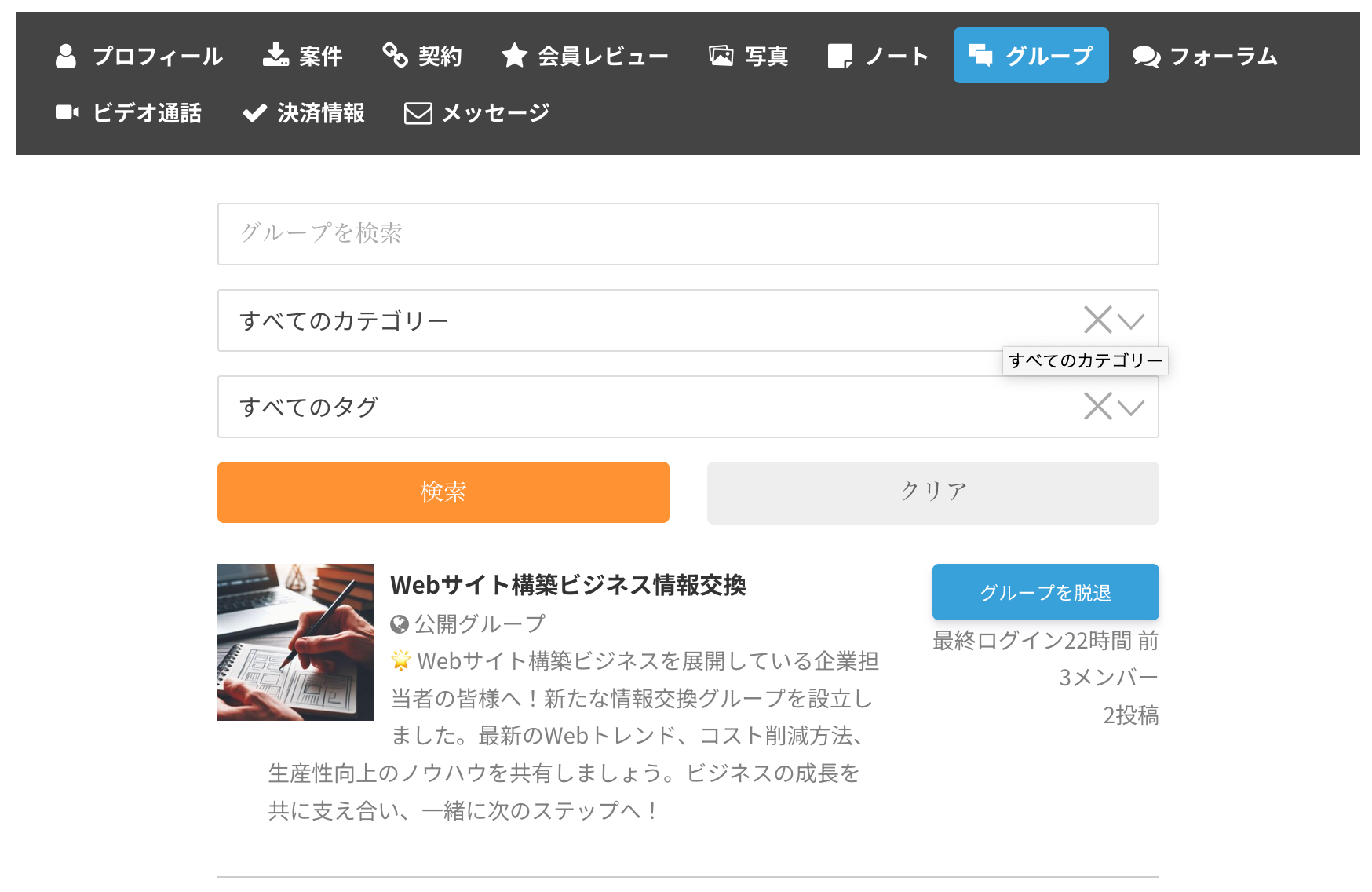Open the Webサイト構築ビジネス情報交換 group thumbnail
This screenshot has width=1372, height=892.
pos(296,642)
